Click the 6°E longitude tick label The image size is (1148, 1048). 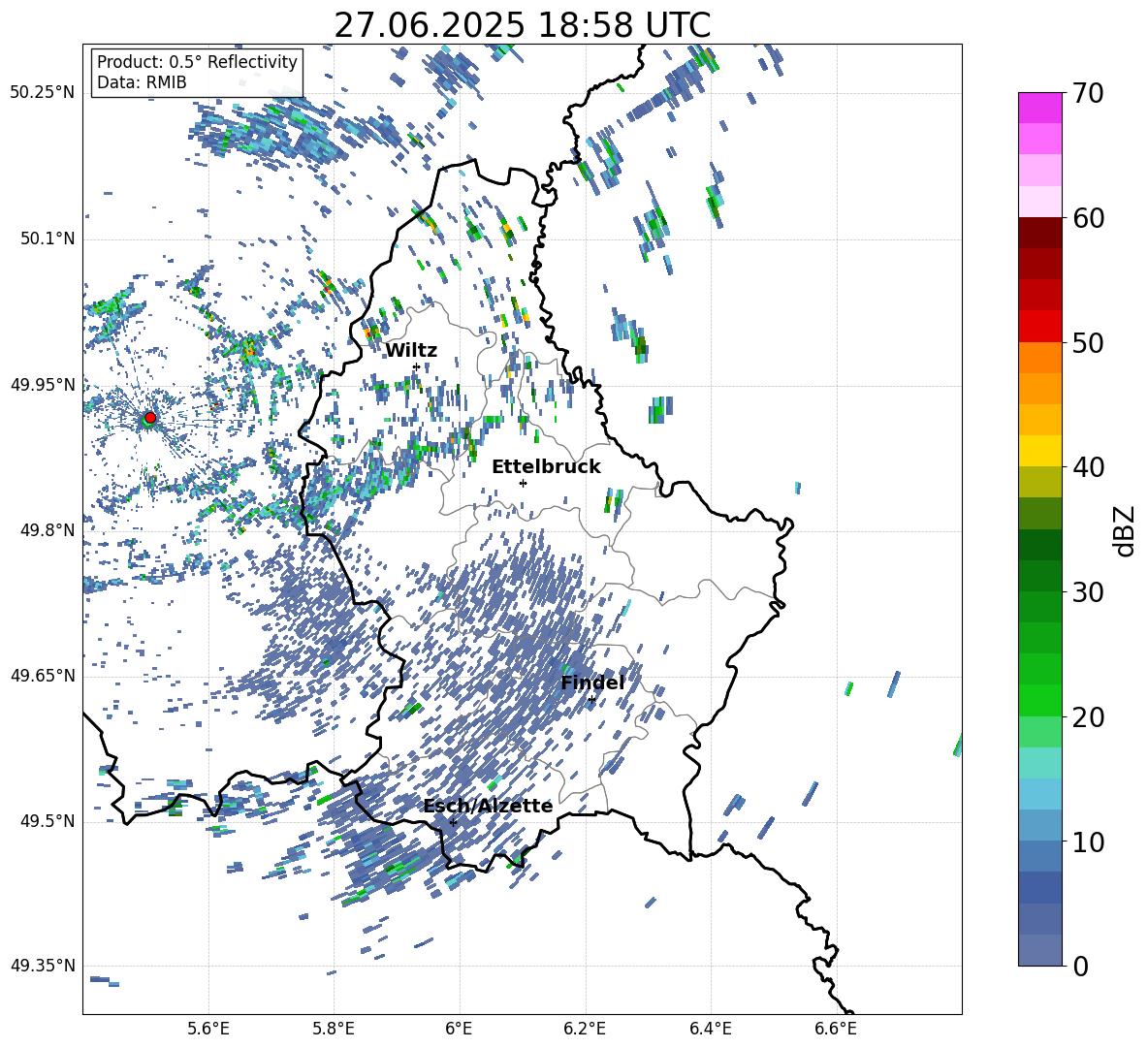pyautogui.click(x=459, y=1029)
